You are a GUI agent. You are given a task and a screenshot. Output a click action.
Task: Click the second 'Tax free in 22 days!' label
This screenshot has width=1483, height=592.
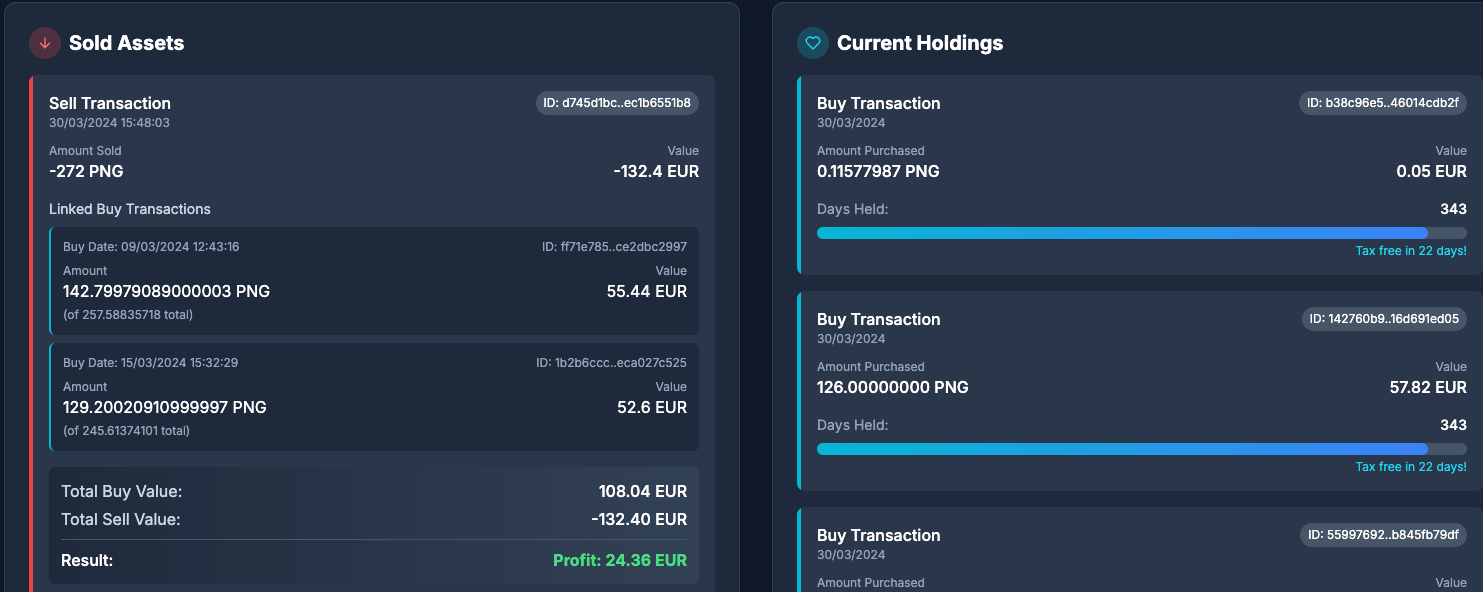point(1411,467)
